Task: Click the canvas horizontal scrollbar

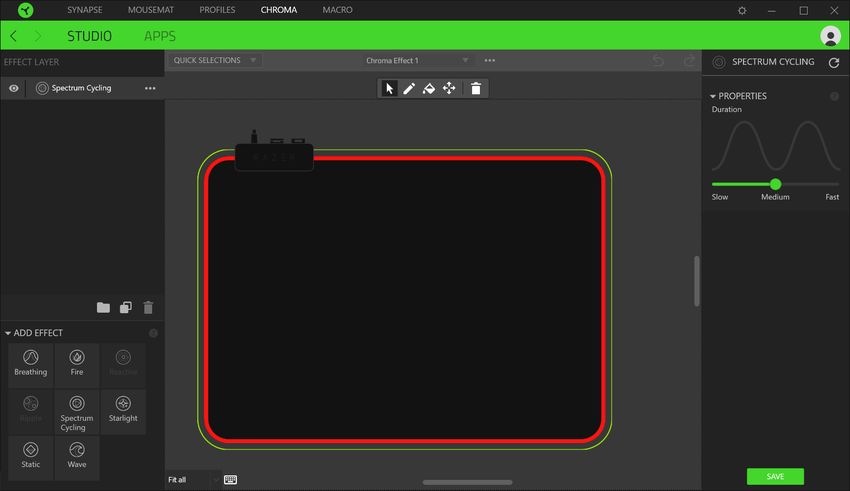Action: [x=467, y=482]
